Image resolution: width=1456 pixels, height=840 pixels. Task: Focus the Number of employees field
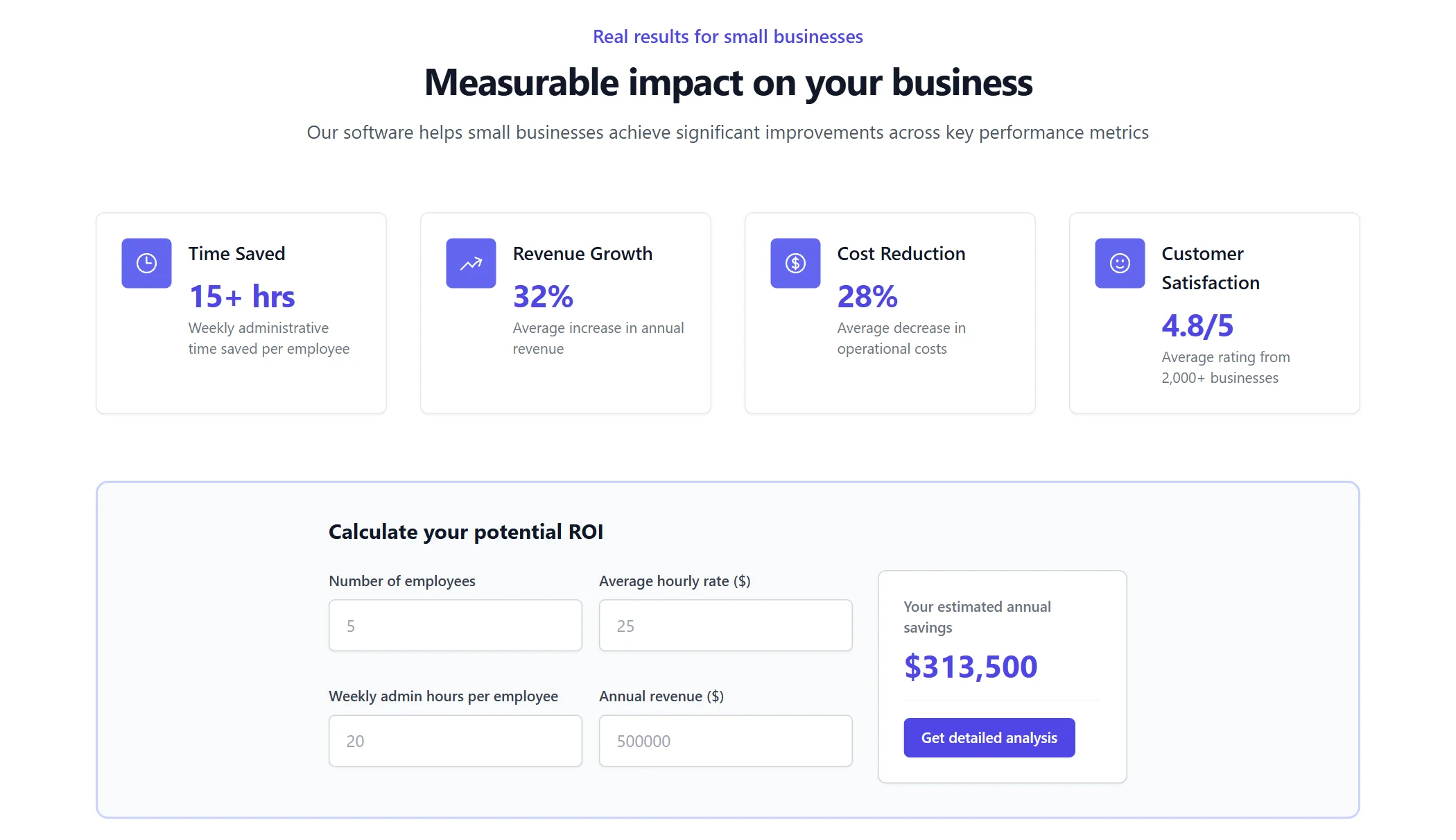(456, 626)
